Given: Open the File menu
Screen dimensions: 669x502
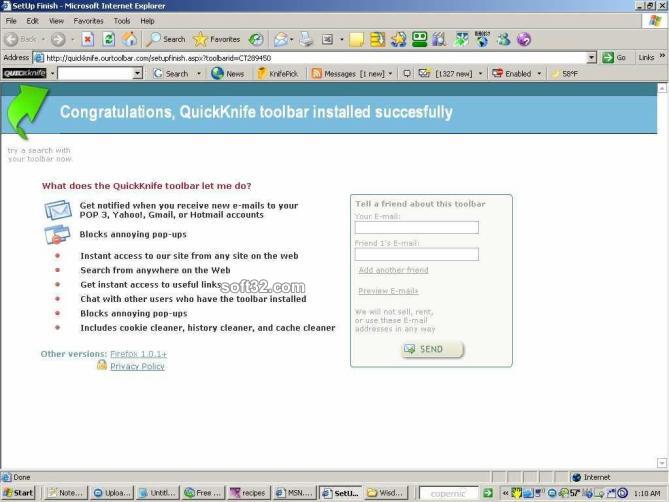Looking at the screenshot, I should point(11,21).
